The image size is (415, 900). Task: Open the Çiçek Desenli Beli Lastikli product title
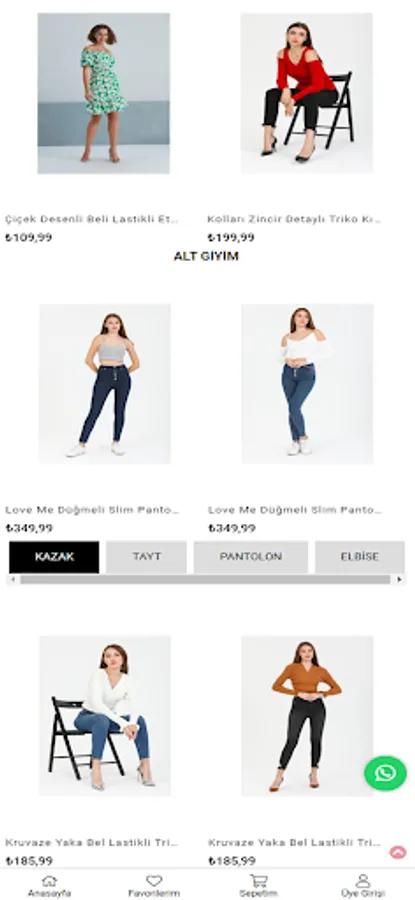(92, 219)
